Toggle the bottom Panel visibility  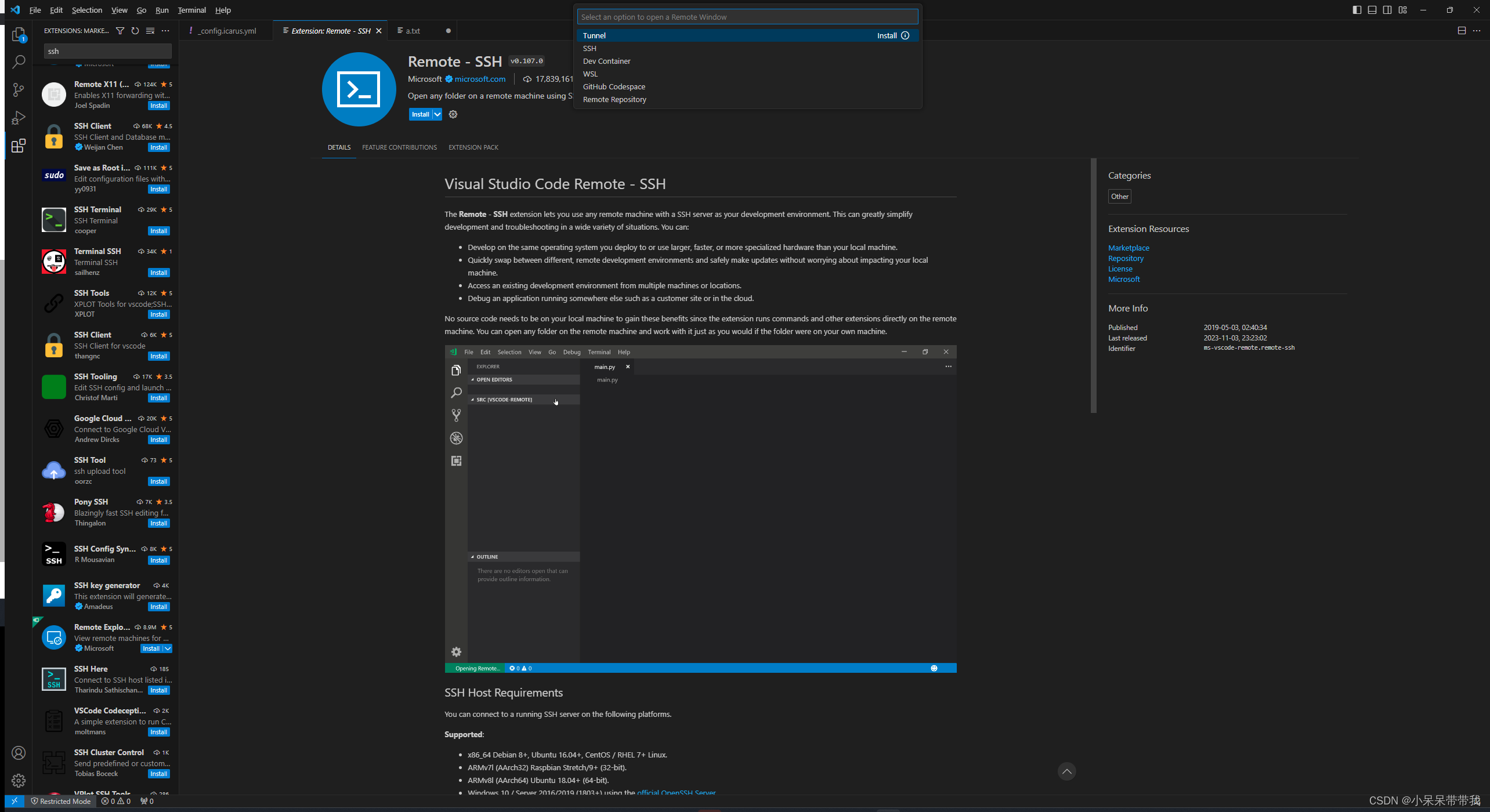click(1372, 10)
